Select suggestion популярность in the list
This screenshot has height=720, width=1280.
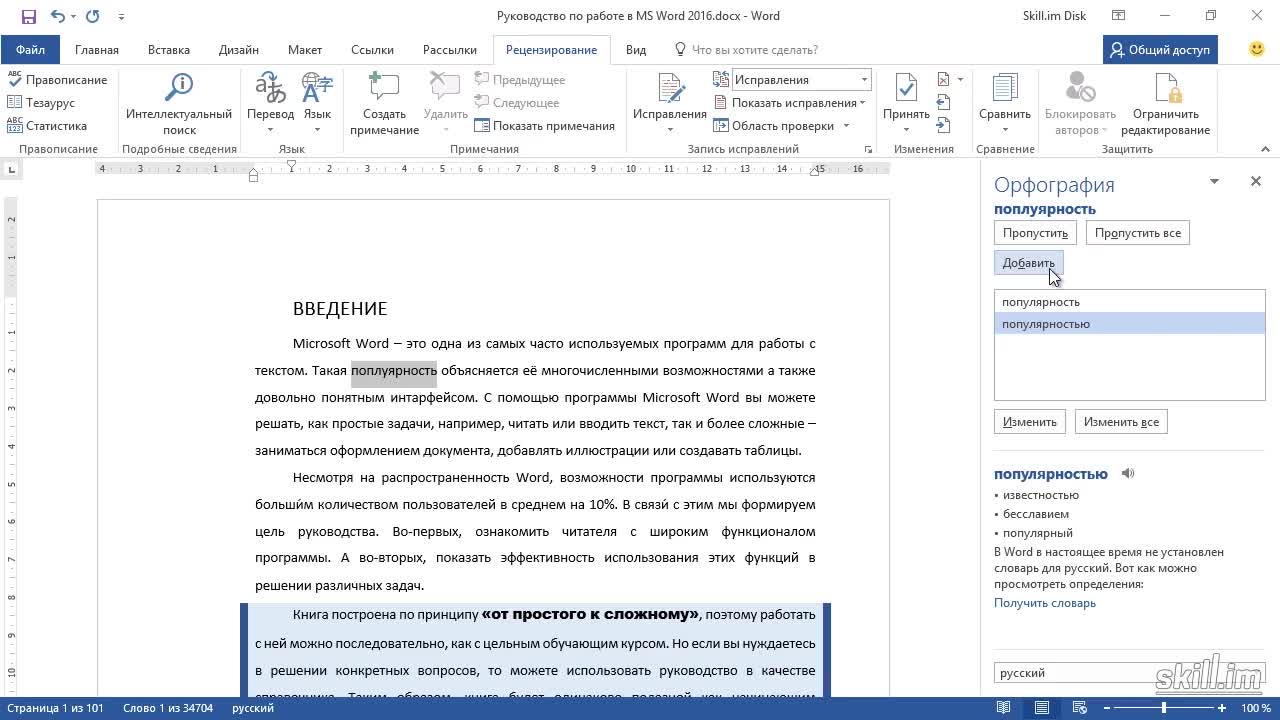coord(1130,302)
